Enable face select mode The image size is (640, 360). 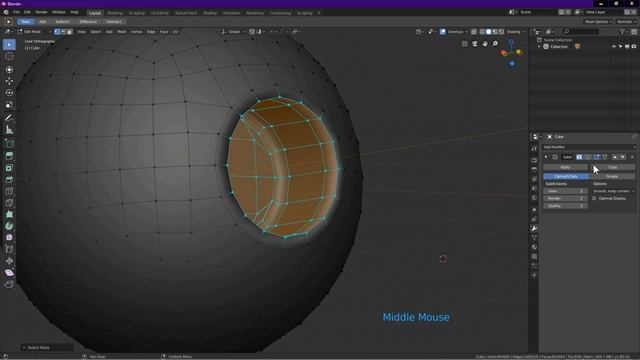pos(69,31)
